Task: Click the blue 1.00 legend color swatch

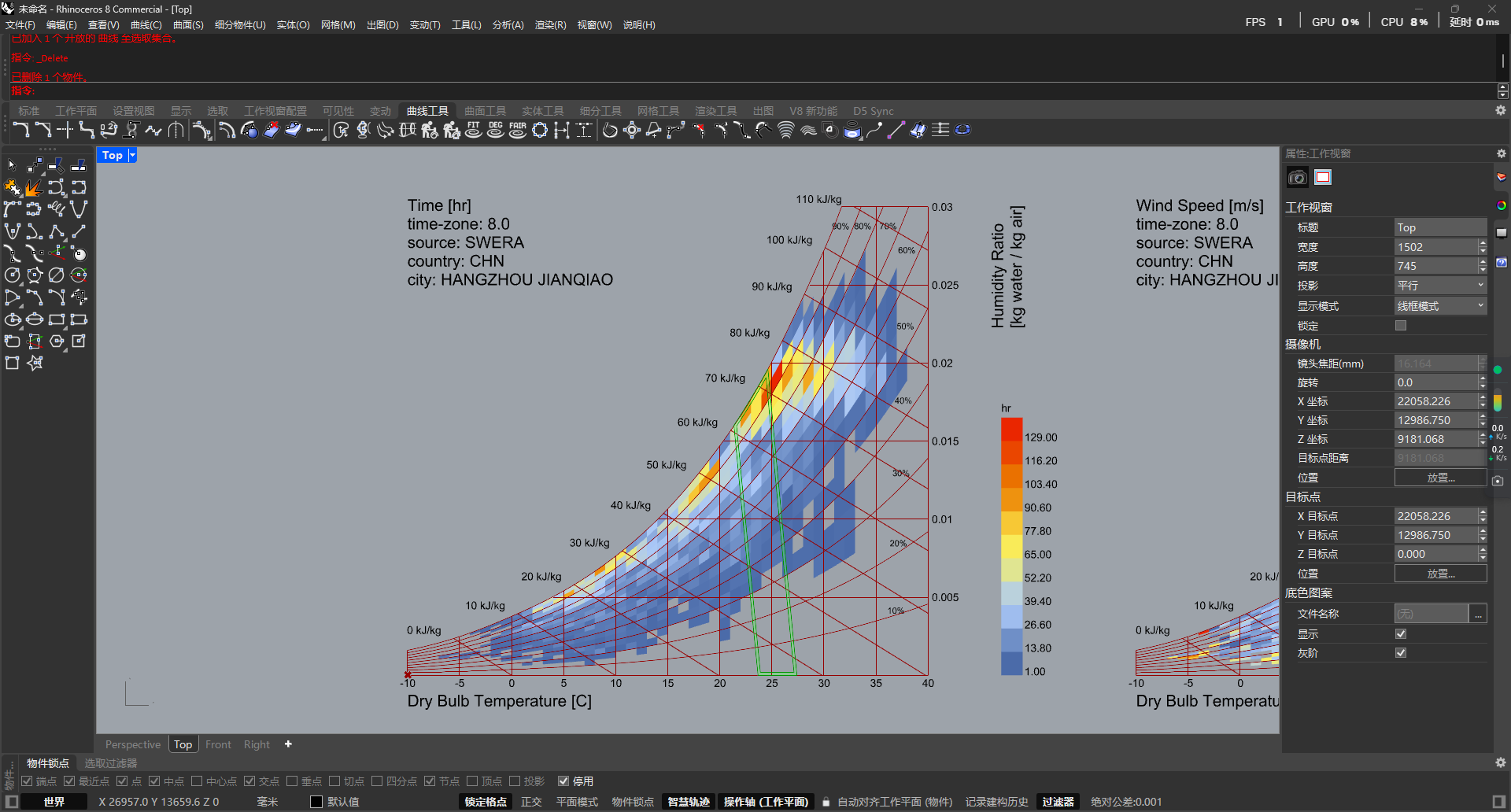Action: point(1011,663)
